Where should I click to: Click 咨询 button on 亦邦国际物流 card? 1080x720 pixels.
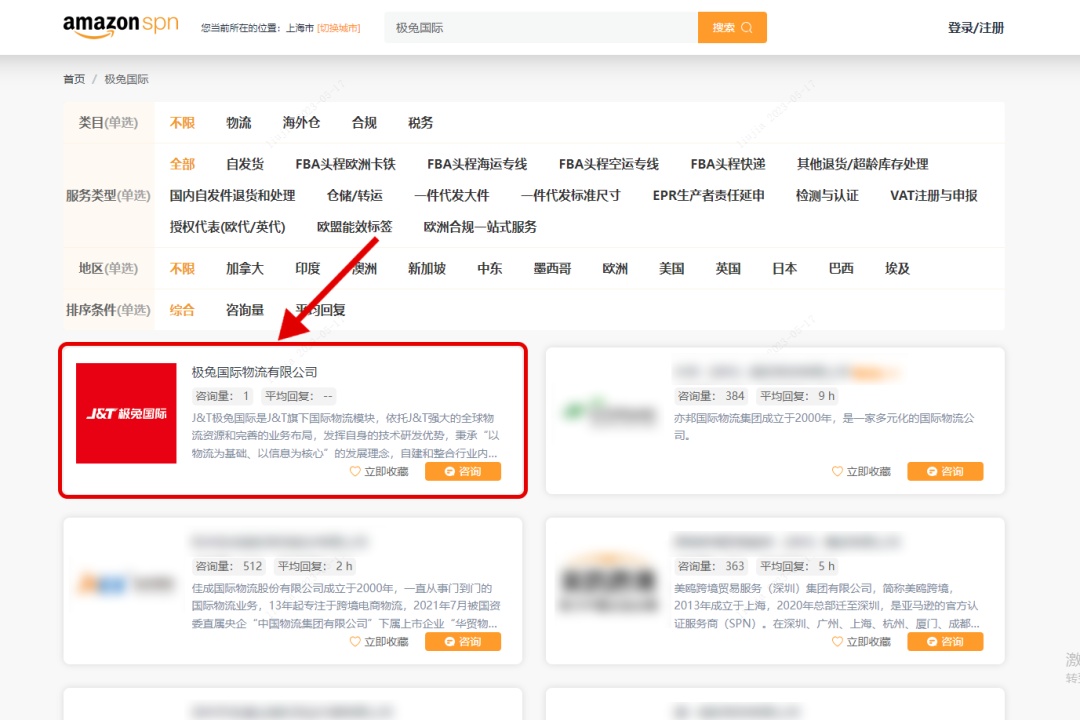point(945,471)
